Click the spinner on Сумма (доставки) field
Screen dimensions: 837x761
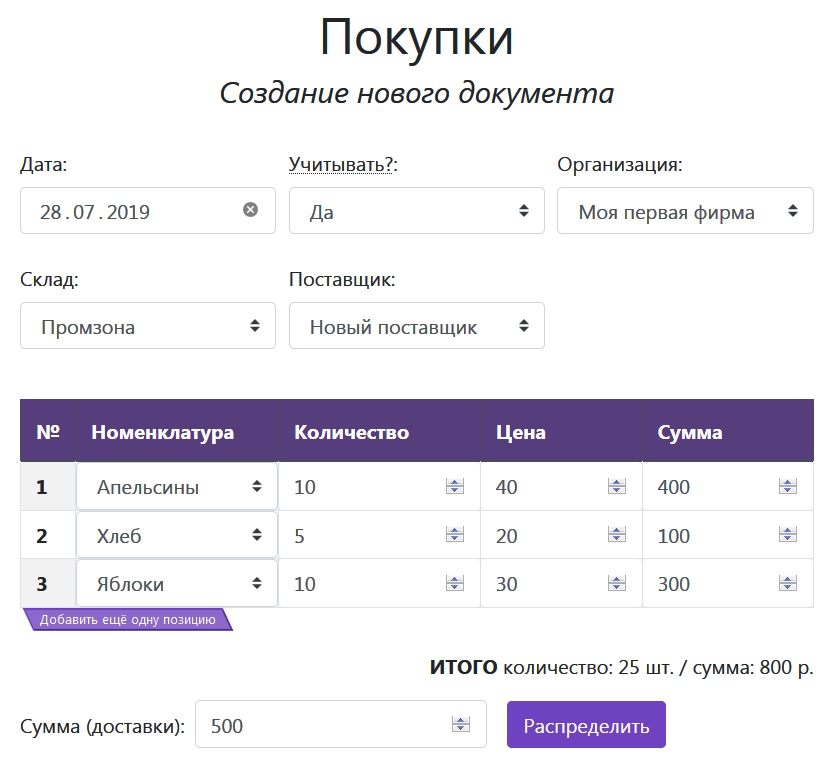tap(460, 725)
